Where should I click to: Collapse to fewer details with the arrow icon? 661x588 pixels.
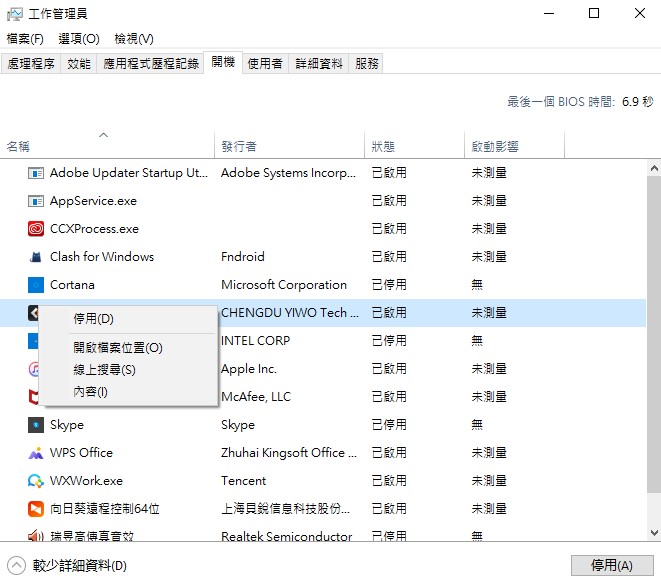(x=16, y=566)
